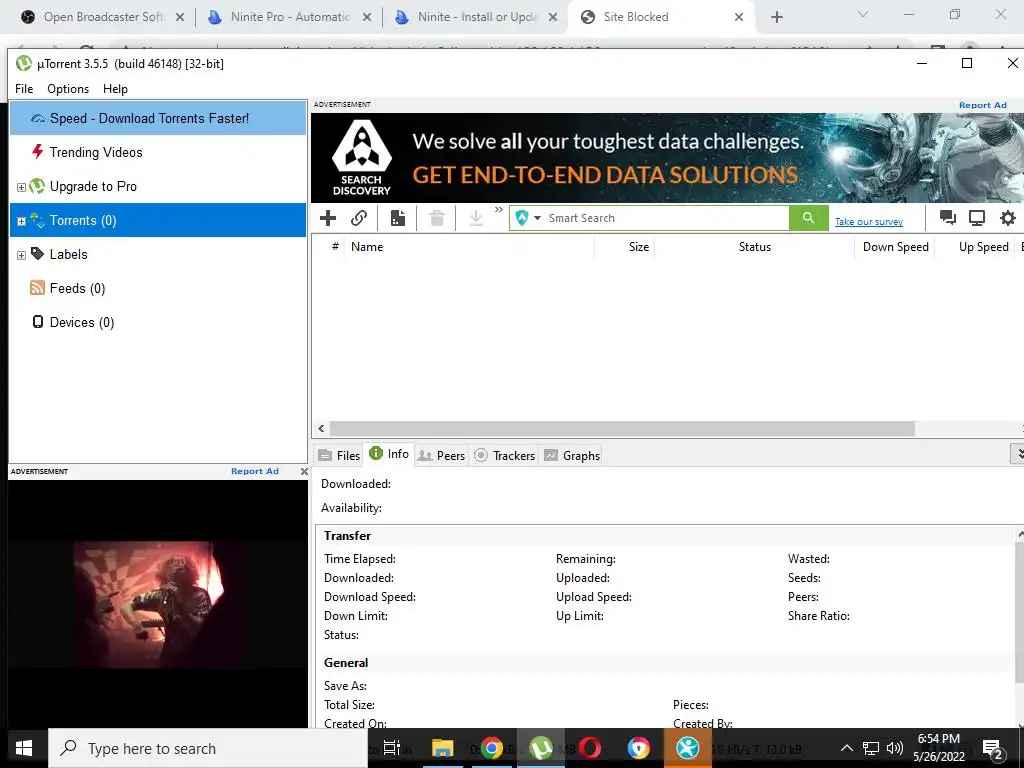Click the Remove torrent trash icon
This screenshot has height=768, width=1024.
click(437, 218)
